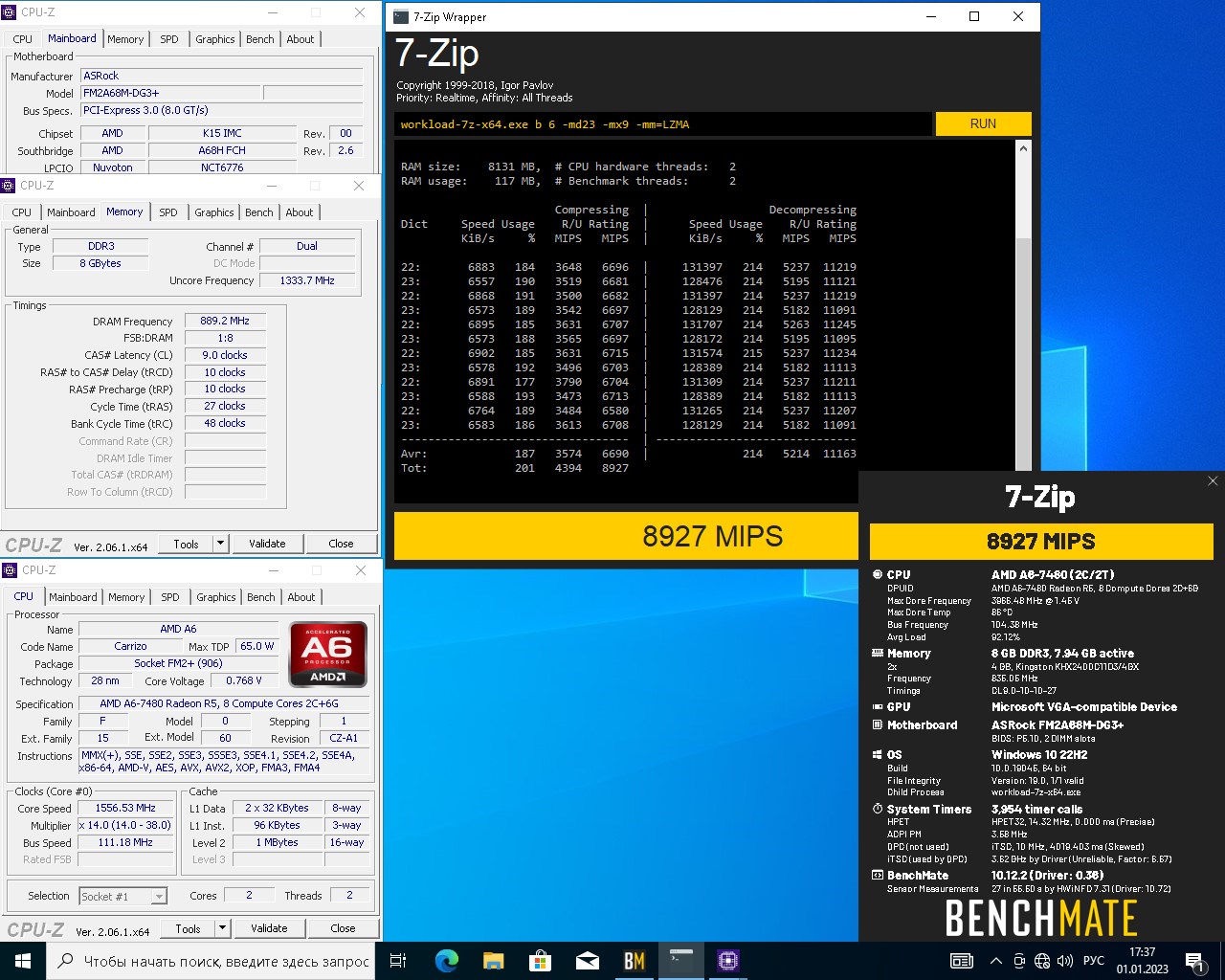Open the Bench tab in the top Mainboard CPU-Z window
This screenshot has width=1225, height=980.
260,39
